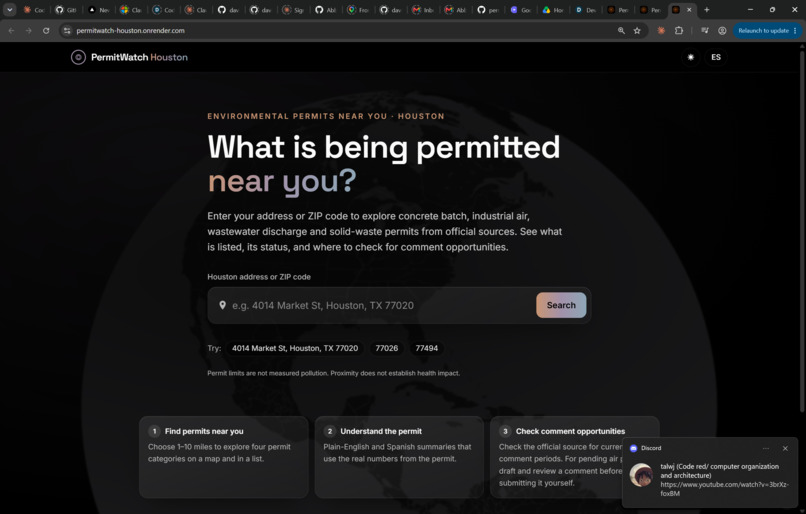The image size is (806, 514).
Task: Go back with browser back arrow
Action: point(11,31)
